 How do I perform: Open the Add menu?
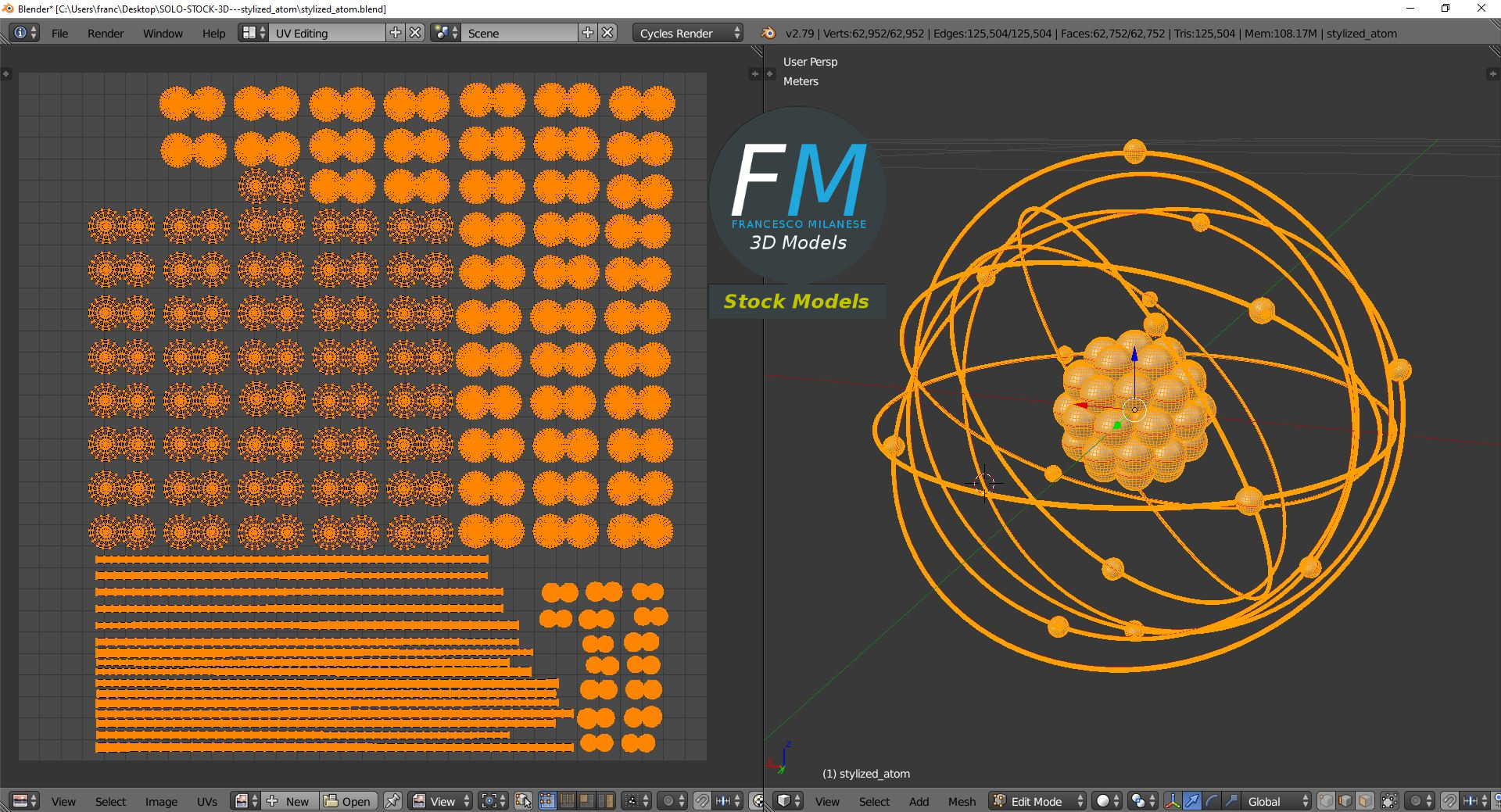pos(919,801)
